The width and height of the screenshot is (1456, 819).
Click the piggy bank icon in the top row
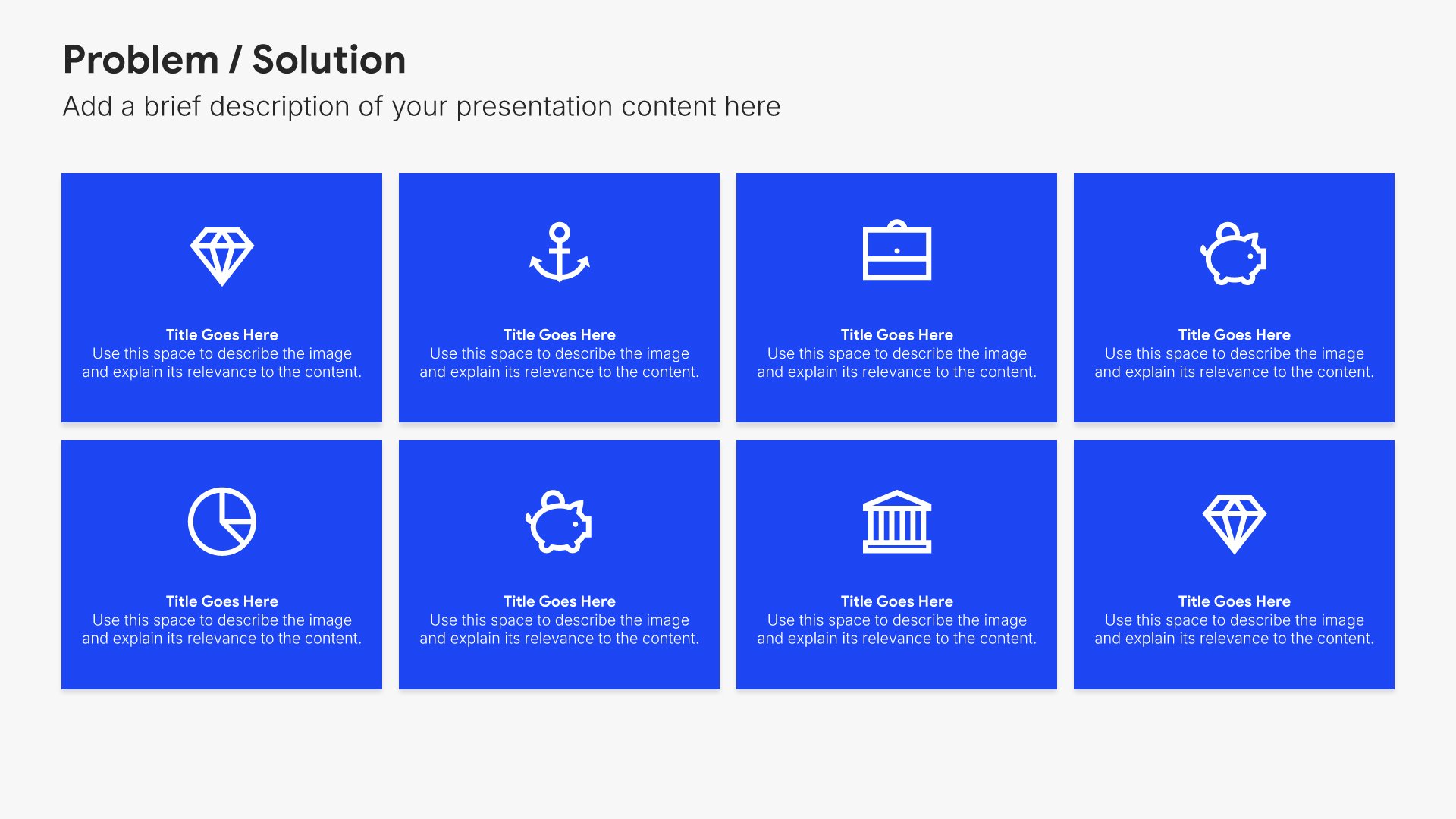point(1234,254)
